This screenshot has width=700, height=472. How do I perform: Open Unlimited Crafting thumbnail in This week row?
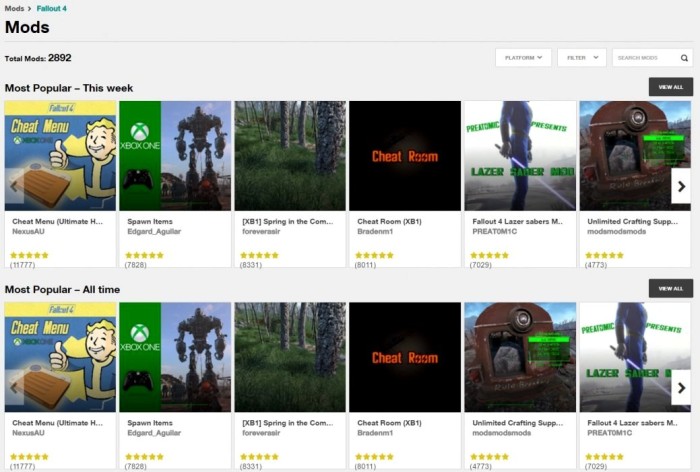point(635,156)
